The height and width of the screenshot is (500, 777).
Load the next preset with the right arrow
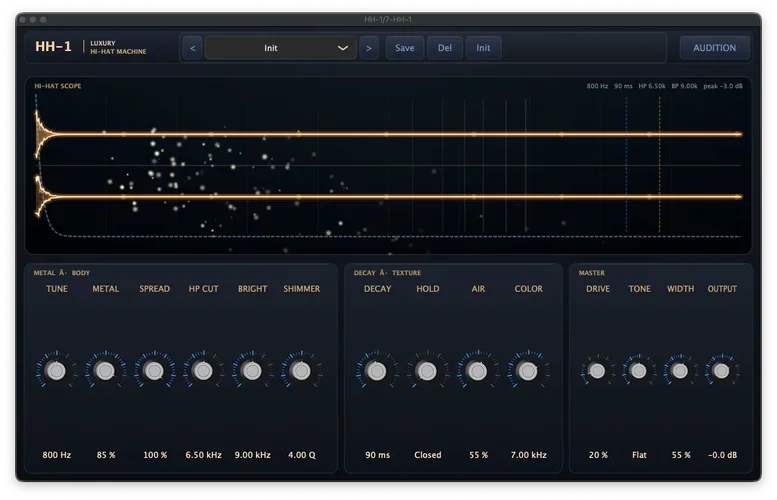[369, 48]
